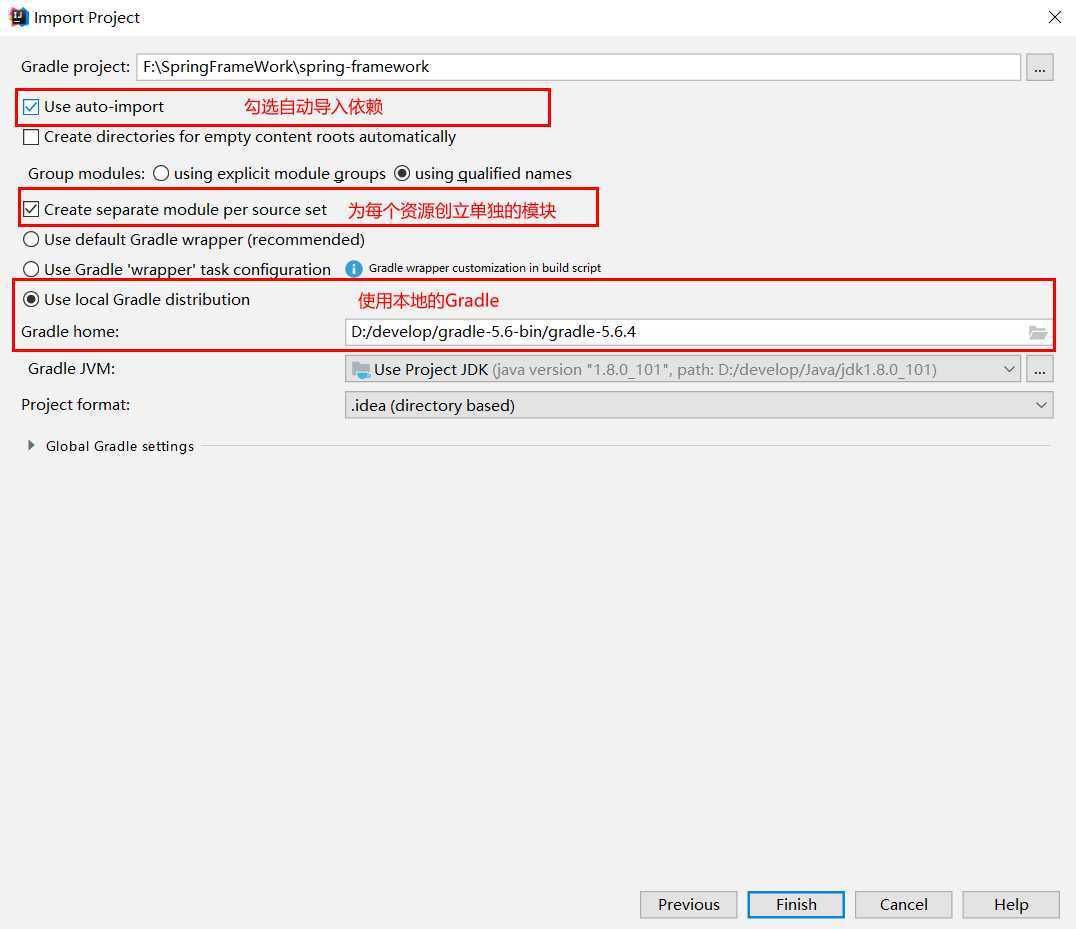Click the IntelliJ IDEA icon in the title bar
Image resolution: width=1076 pixels, height=929 pixels.
[19, 16]
